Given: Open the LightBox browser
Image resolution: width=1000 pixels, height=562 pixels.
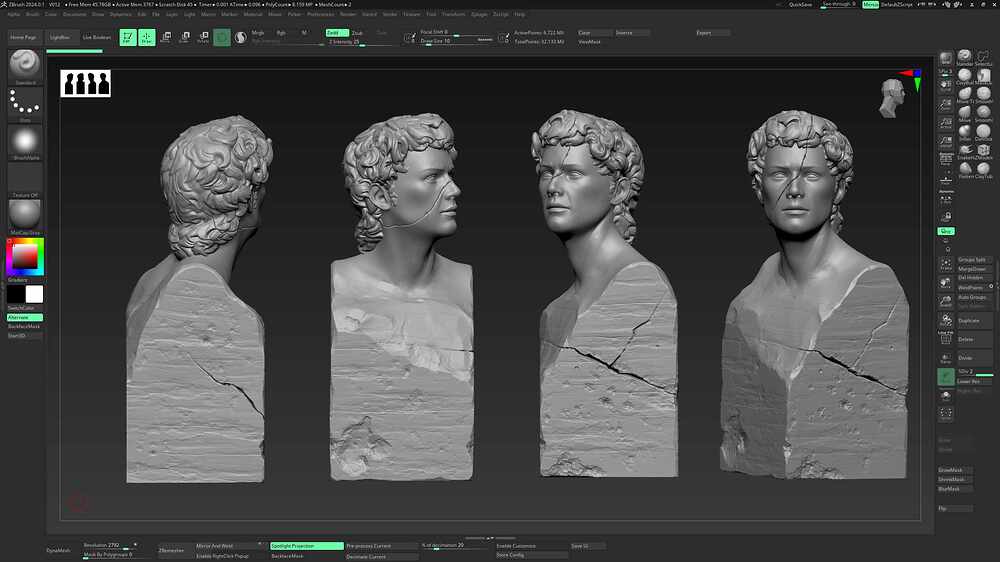Looking at the screenshot, I should 60,38.
